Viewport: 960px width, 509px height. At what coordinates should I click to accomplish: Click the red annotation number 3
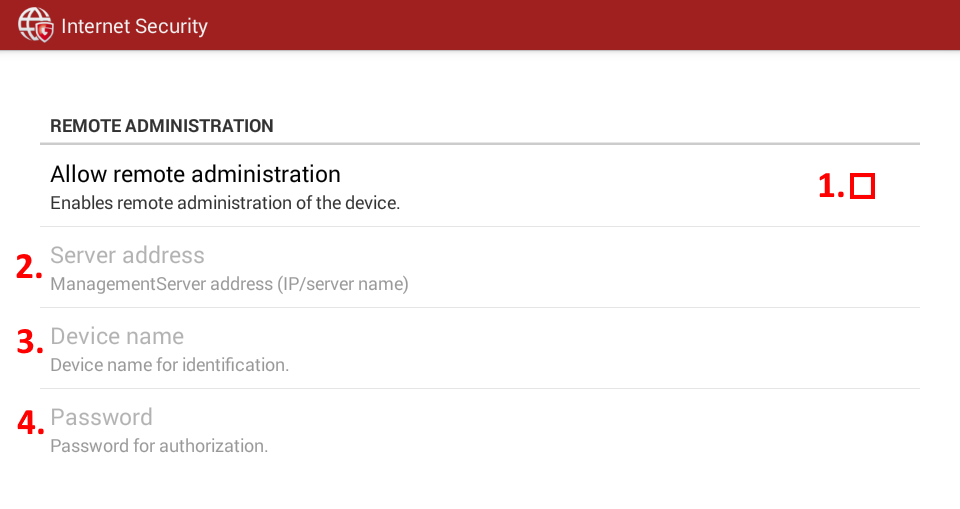pyautogui.click(x=29, y=342)
